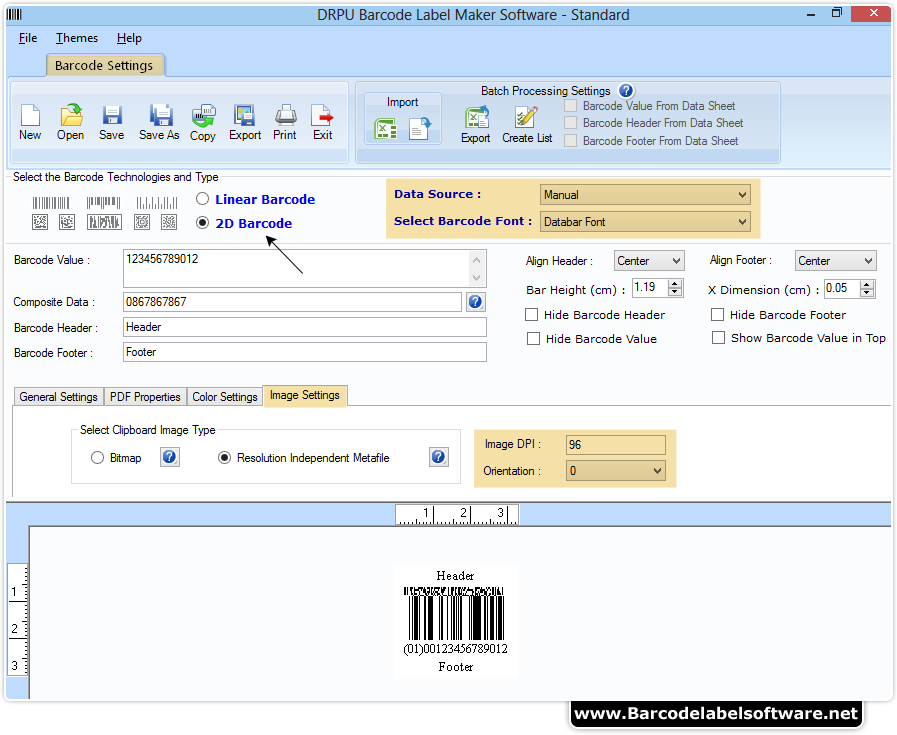Image resolution: width=897 pixels, height=735 pixels.
Task: Click the Print icon
Action: tap(285, 116)
